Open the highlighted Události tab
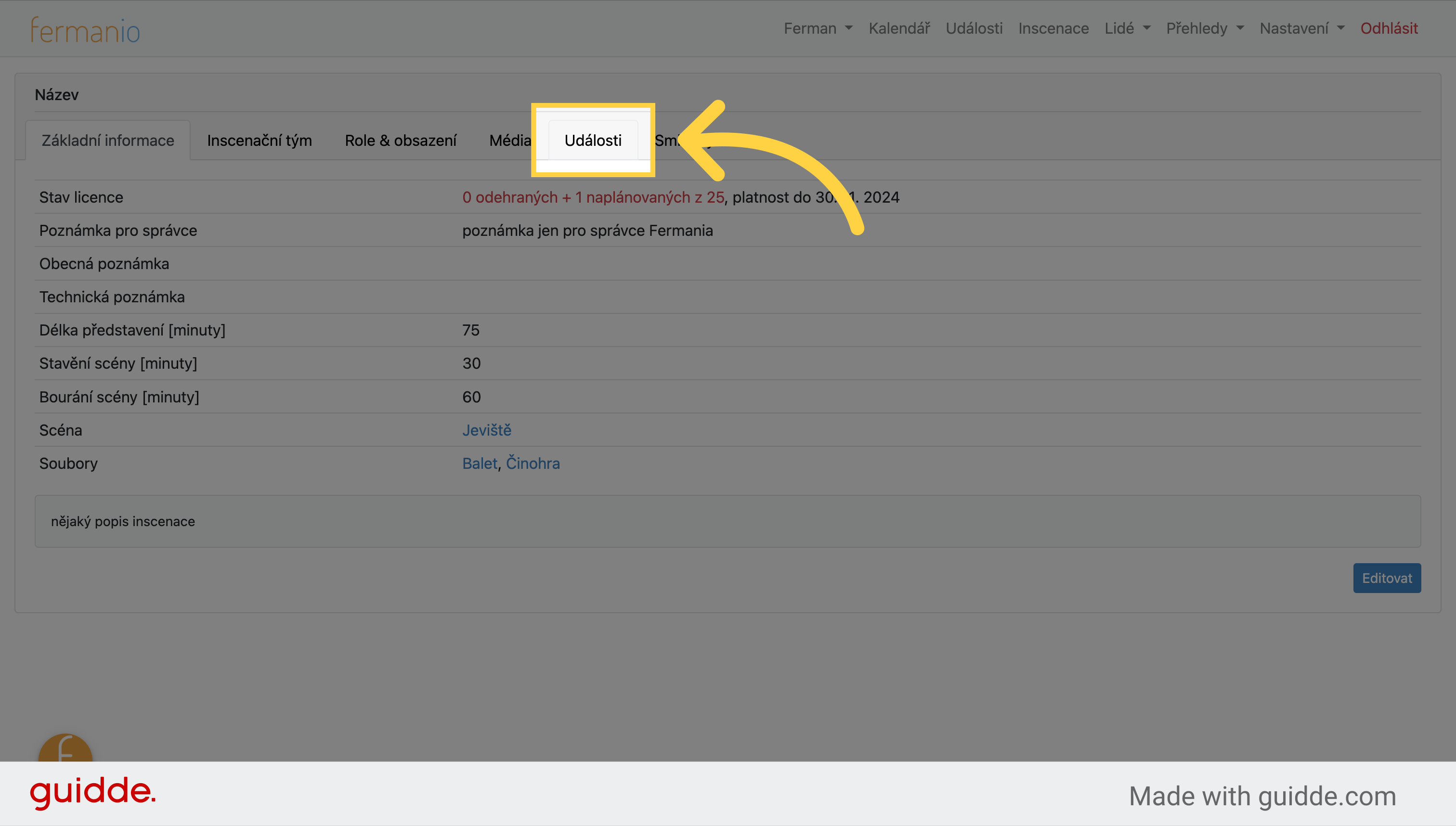The width and height of the screenshot is (1456, 826). (x=593, y=140)
